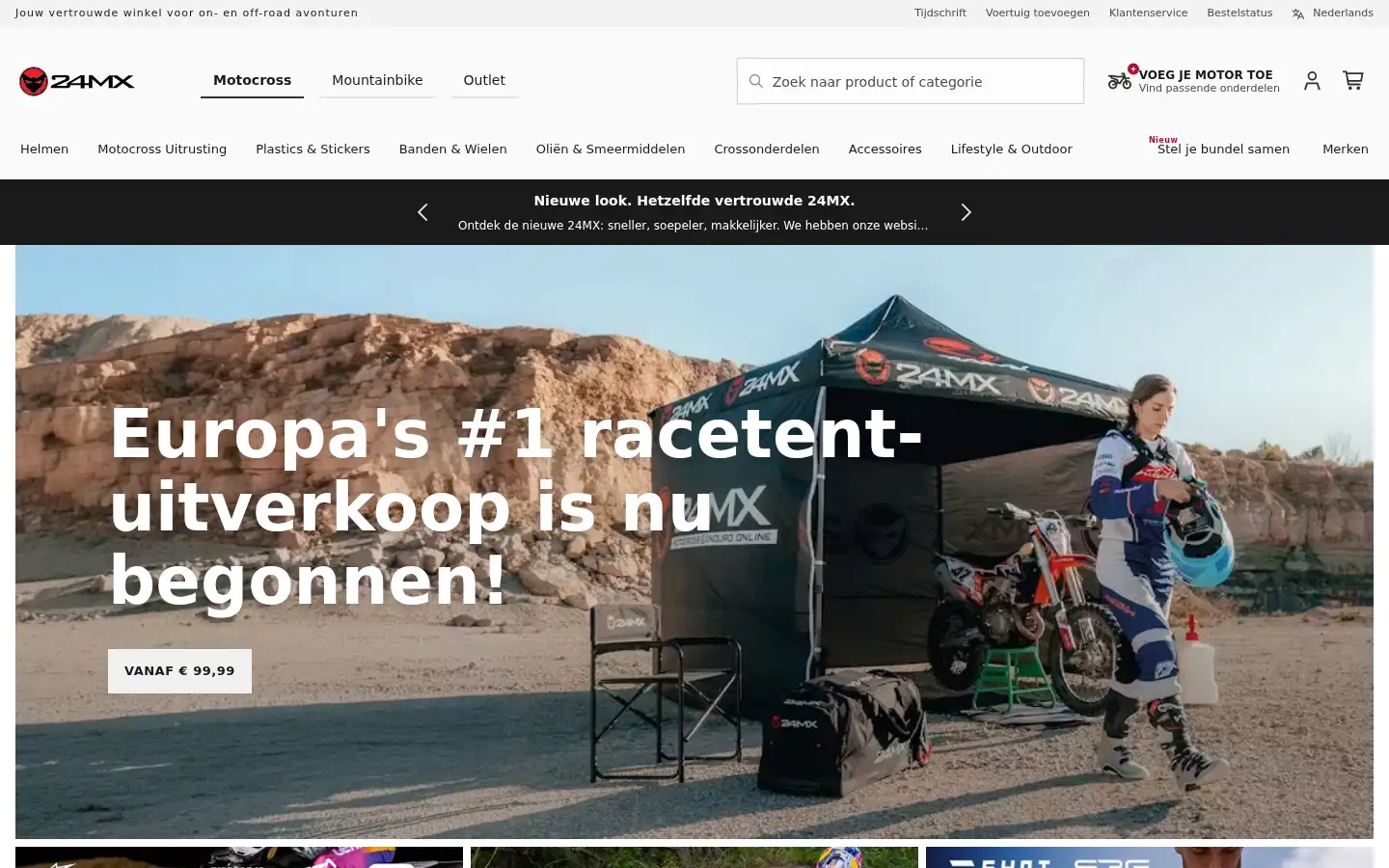
Task: Open the Klantenservice link
Action: point(1148,14)
